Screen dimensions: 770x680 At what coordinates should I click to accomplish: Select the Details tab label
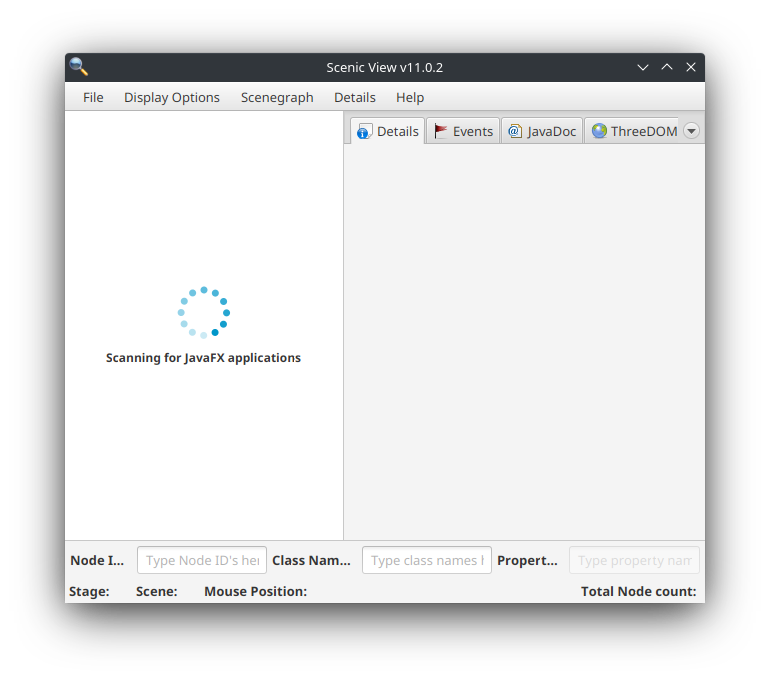click(398, 132)
